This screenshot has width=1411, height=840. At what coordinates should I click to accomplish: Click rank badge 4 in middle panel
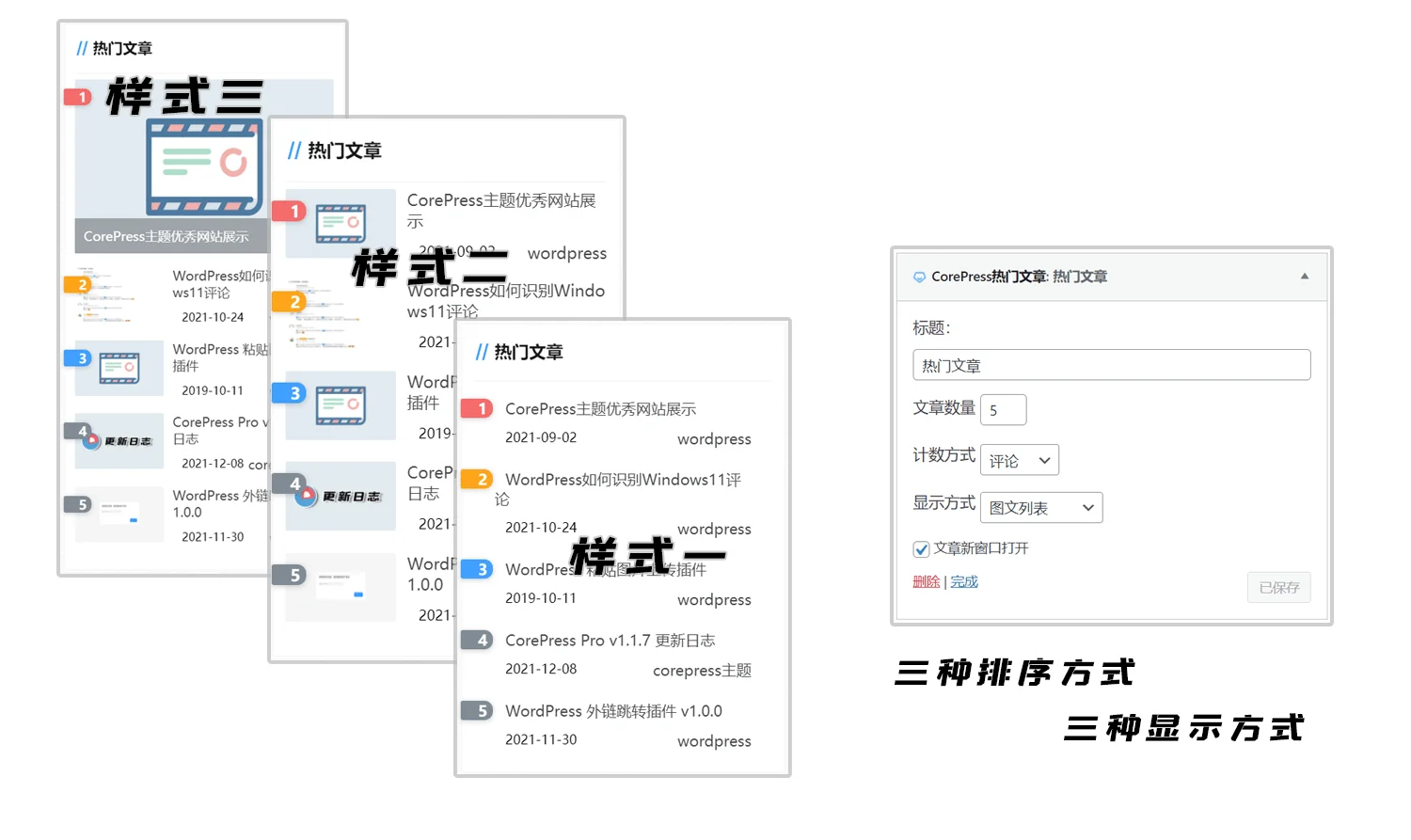(x=290, y=483)
